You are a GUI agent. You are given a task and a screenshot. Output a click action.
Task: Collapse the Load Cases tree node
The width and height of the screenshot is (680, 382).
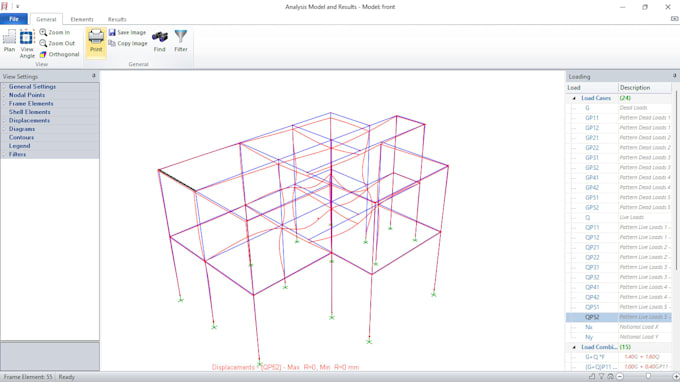pos(574,98)
